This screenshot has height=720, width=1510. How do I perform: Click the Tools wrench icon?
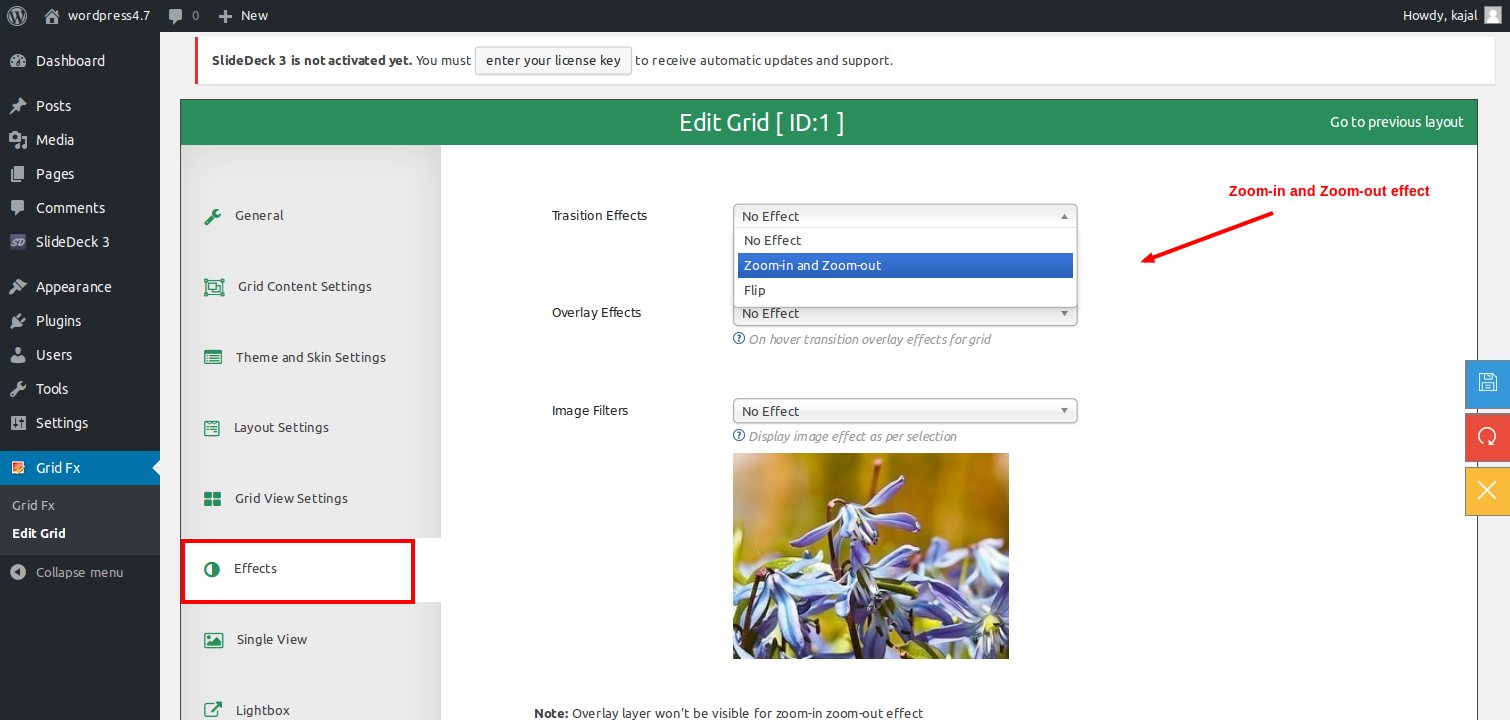[18, 389]
